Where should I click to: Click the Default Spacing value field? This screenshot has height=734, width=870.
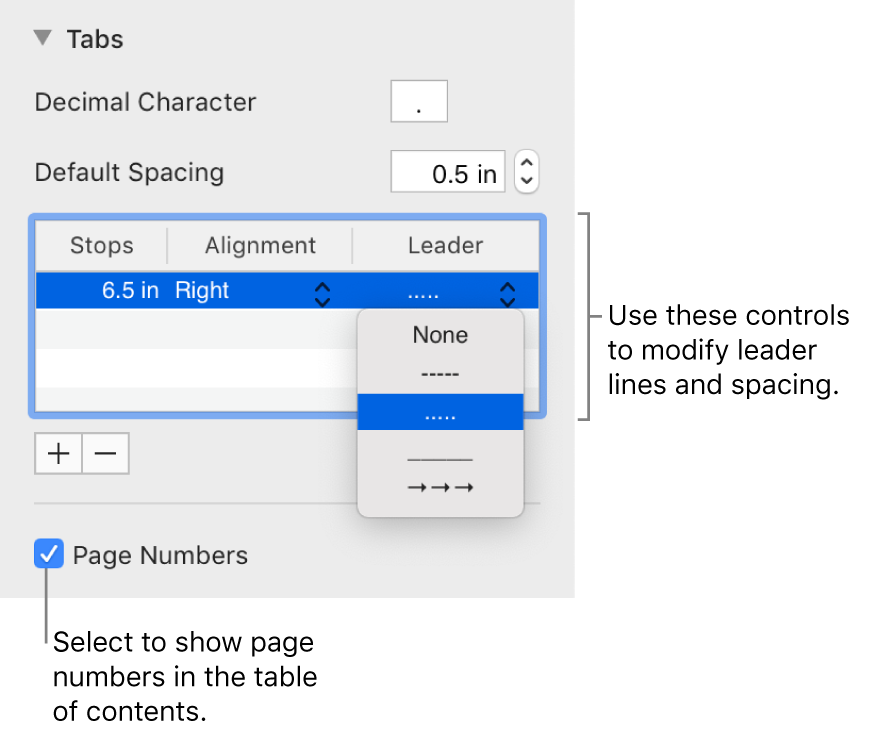pyautogui.click(x=447, y=173)
